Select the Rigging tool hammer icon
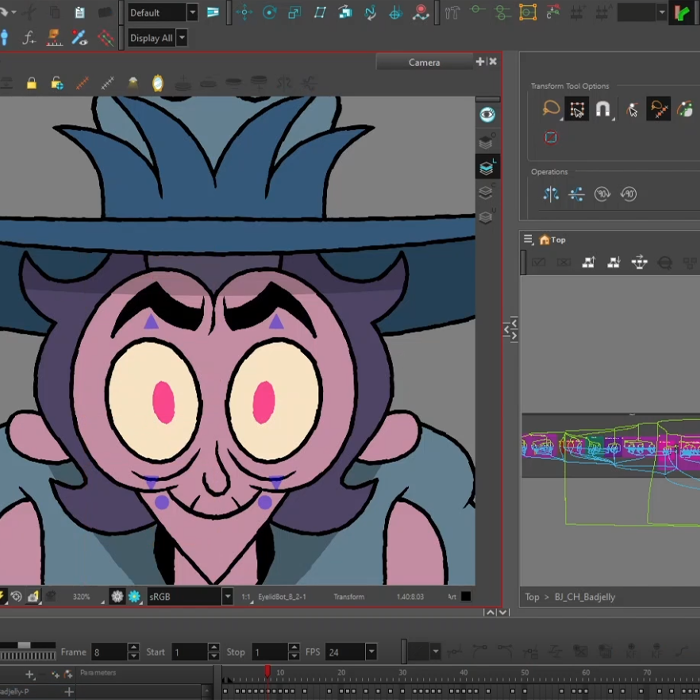 [452, 12]
